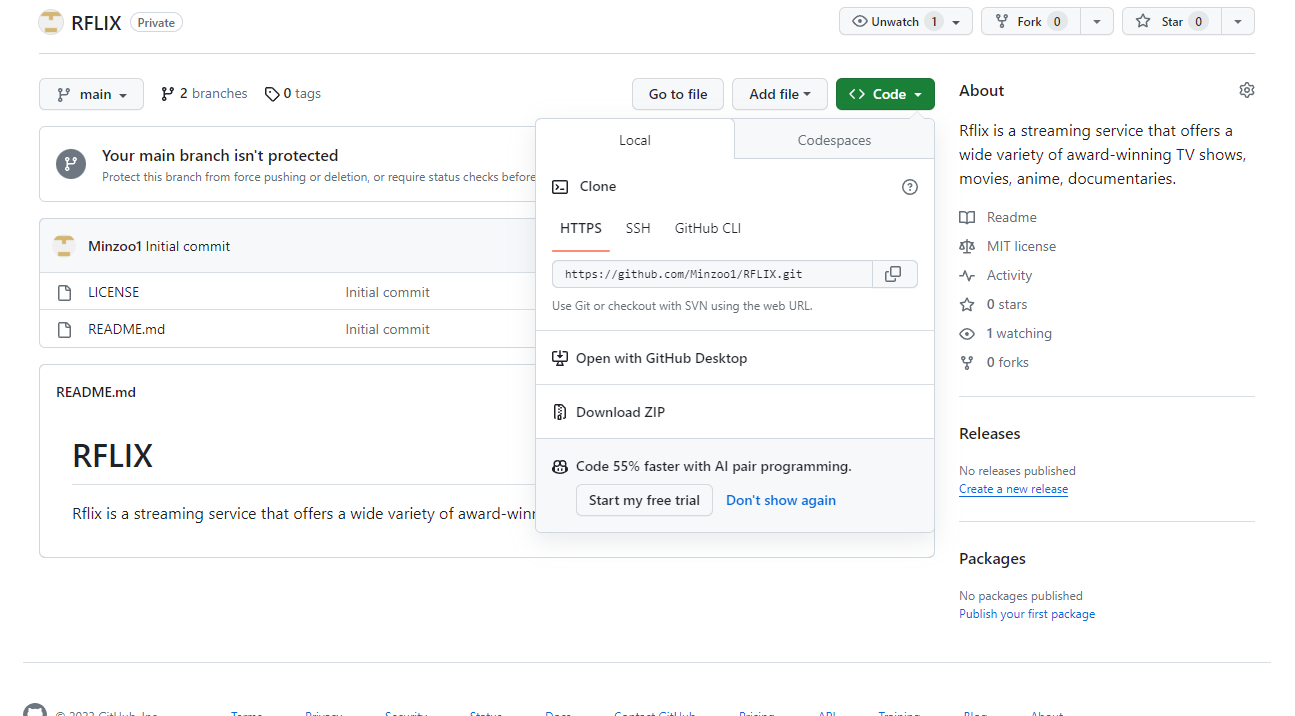Switch to the Local tab

[x=635, y=140]
